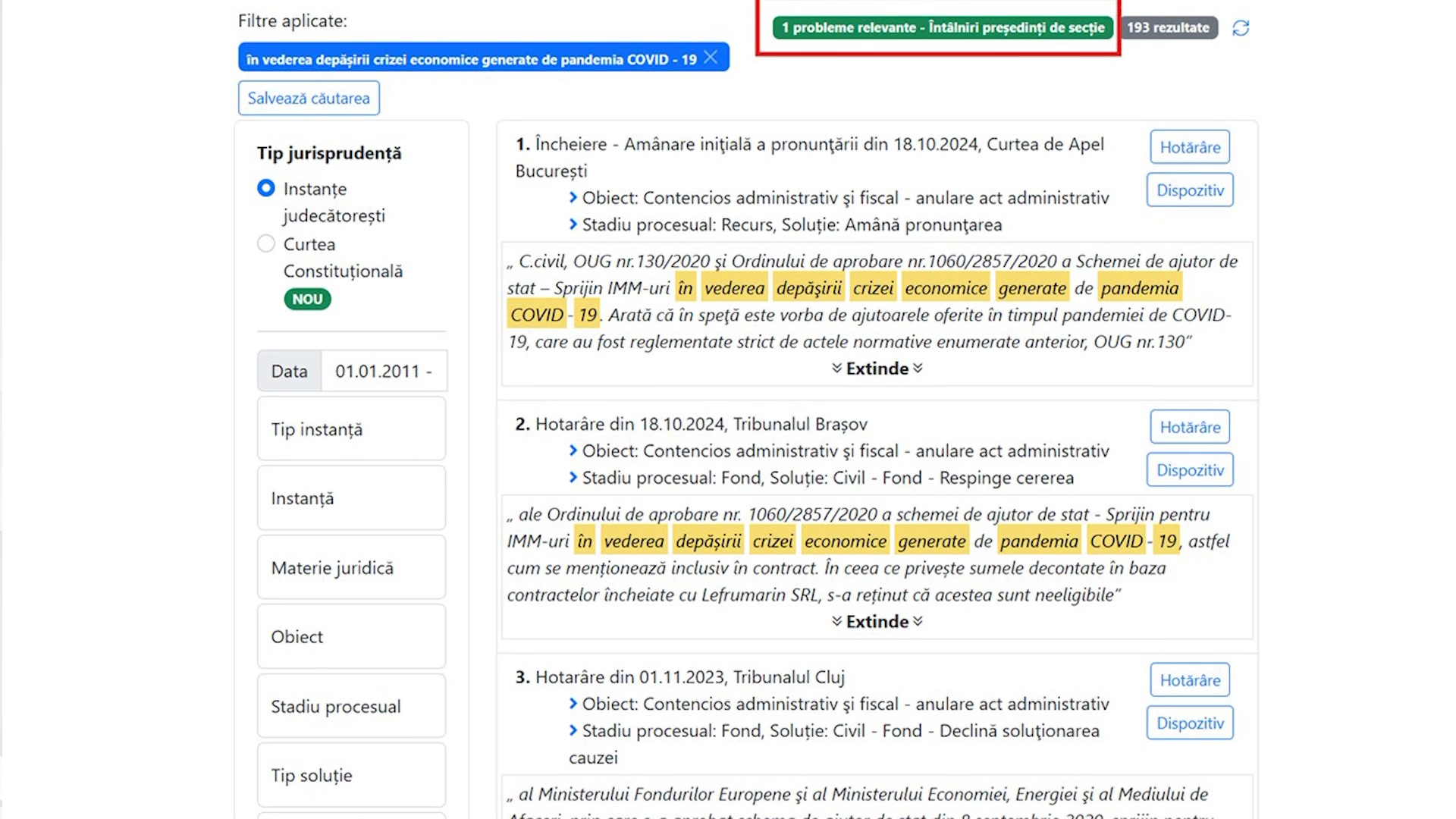Open the Tip instanță filter

[x=351, y=429]
